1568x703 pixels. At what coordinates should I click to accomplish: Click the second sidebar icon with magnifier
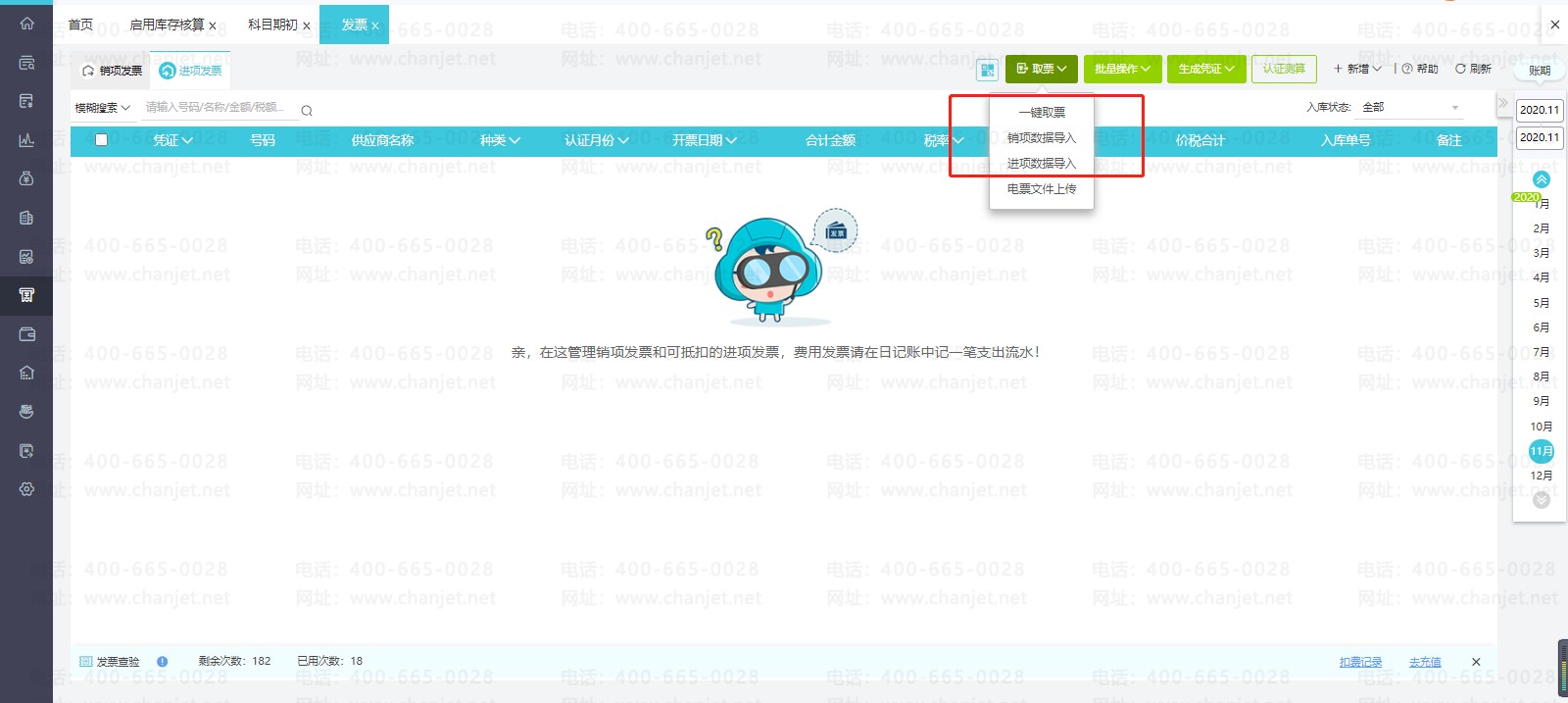pyautogui.click(x=26, y=63)
